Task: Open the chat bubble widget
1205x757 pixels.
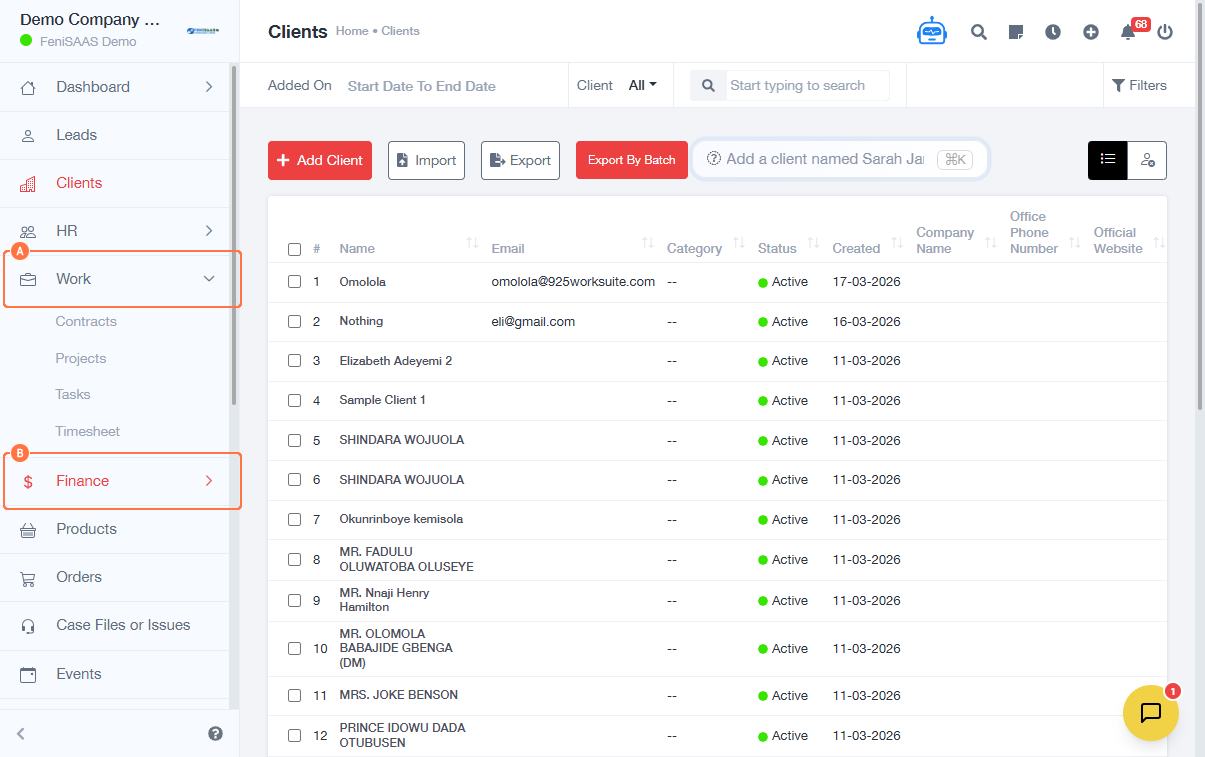Action: (1150, 712)
